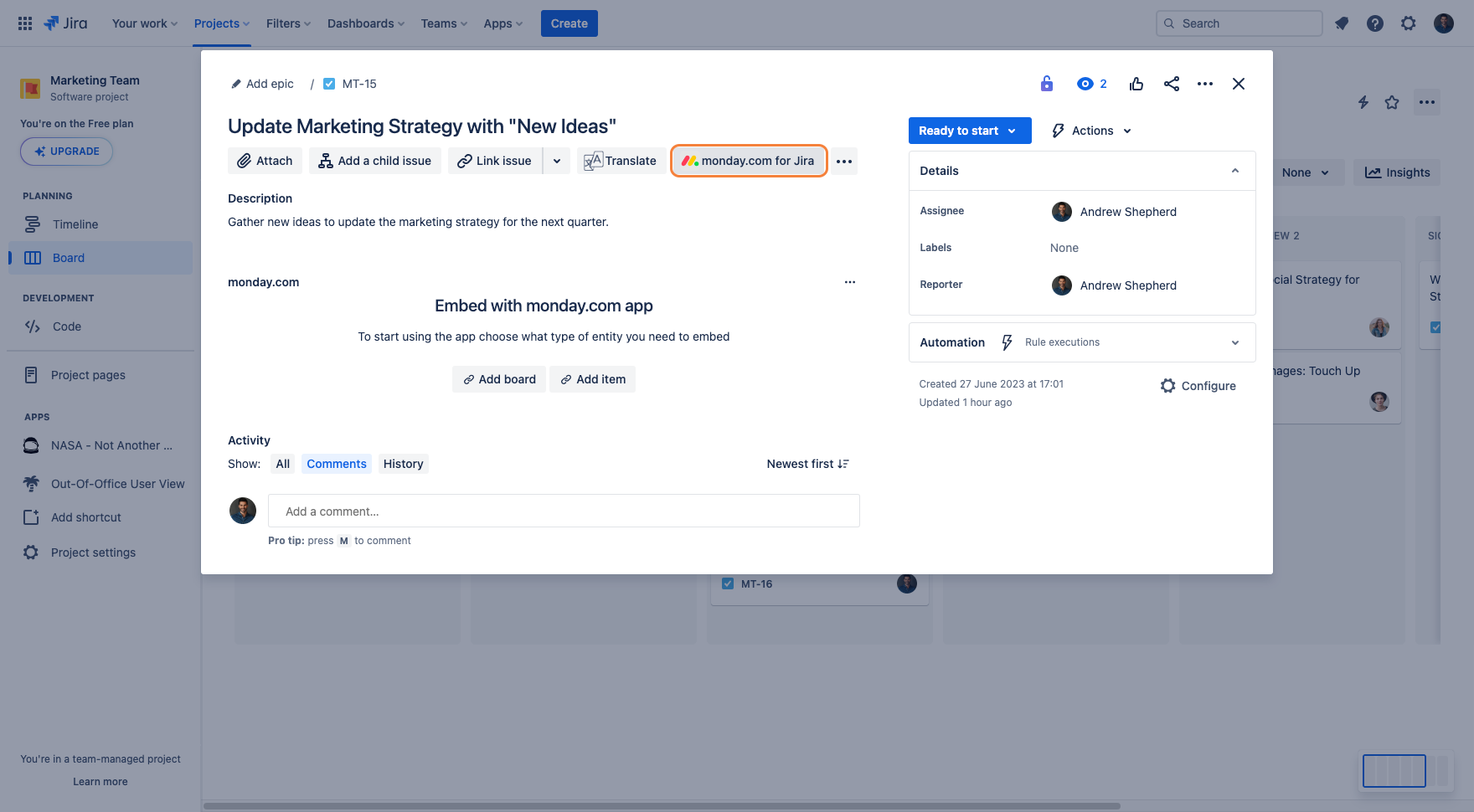
Task: Click the Add a comment field
Action: coord(564,511)
